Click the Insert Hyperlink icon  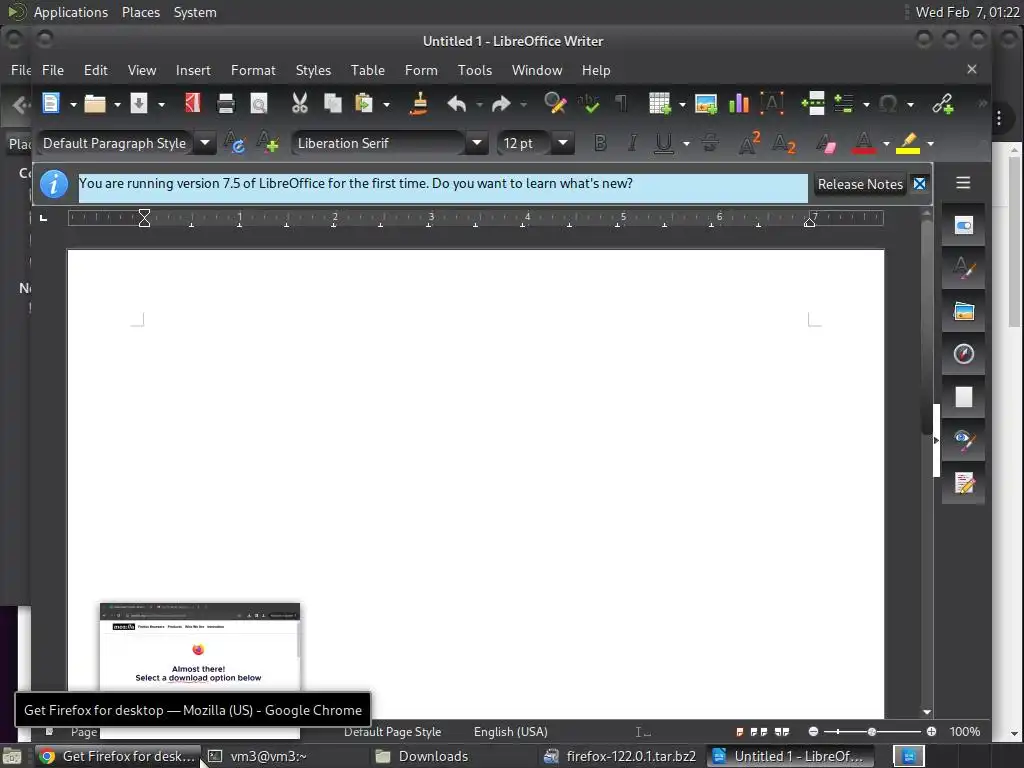(x=942, y=103)
